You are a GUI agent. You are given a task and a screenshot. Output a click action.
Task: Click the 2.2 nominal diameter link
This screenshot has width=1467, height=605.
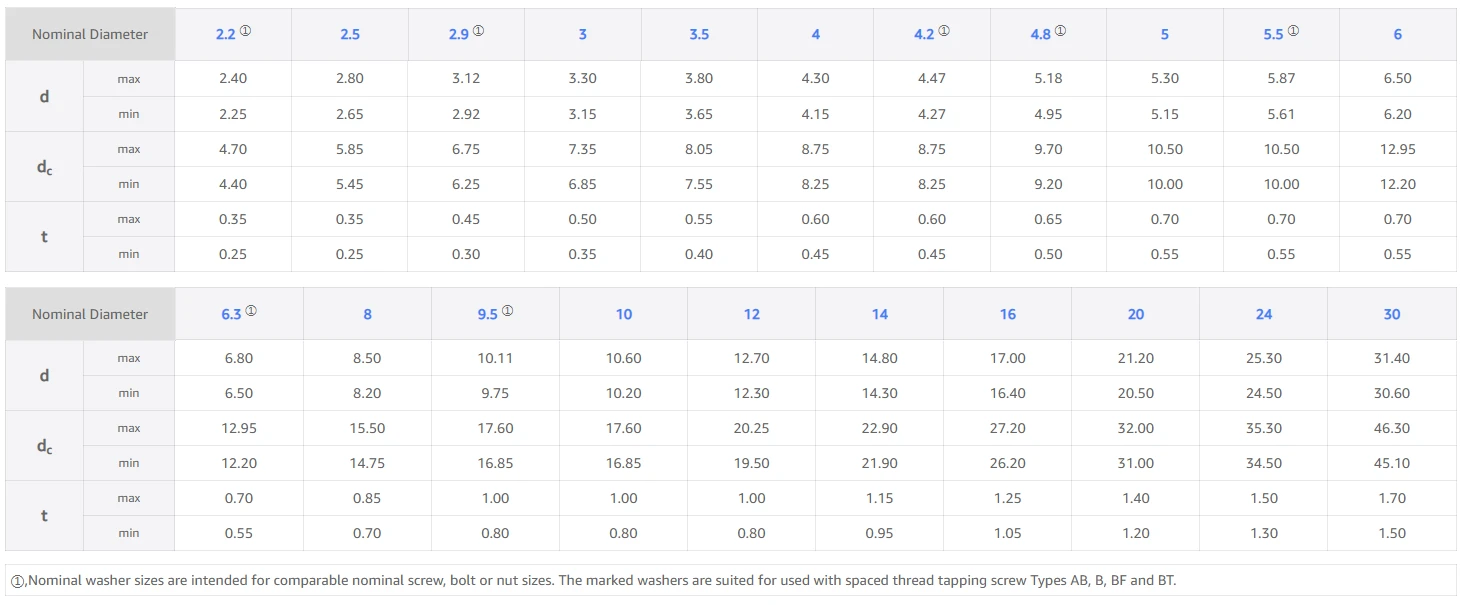pyautogui.click(x=226, y=34)
